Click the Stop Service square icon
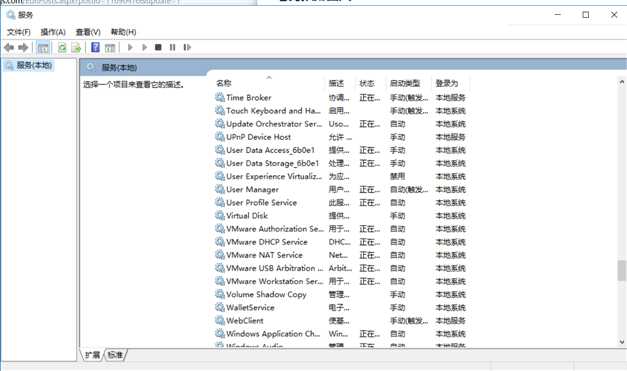The image size is (627, 371). pos(158,47)
